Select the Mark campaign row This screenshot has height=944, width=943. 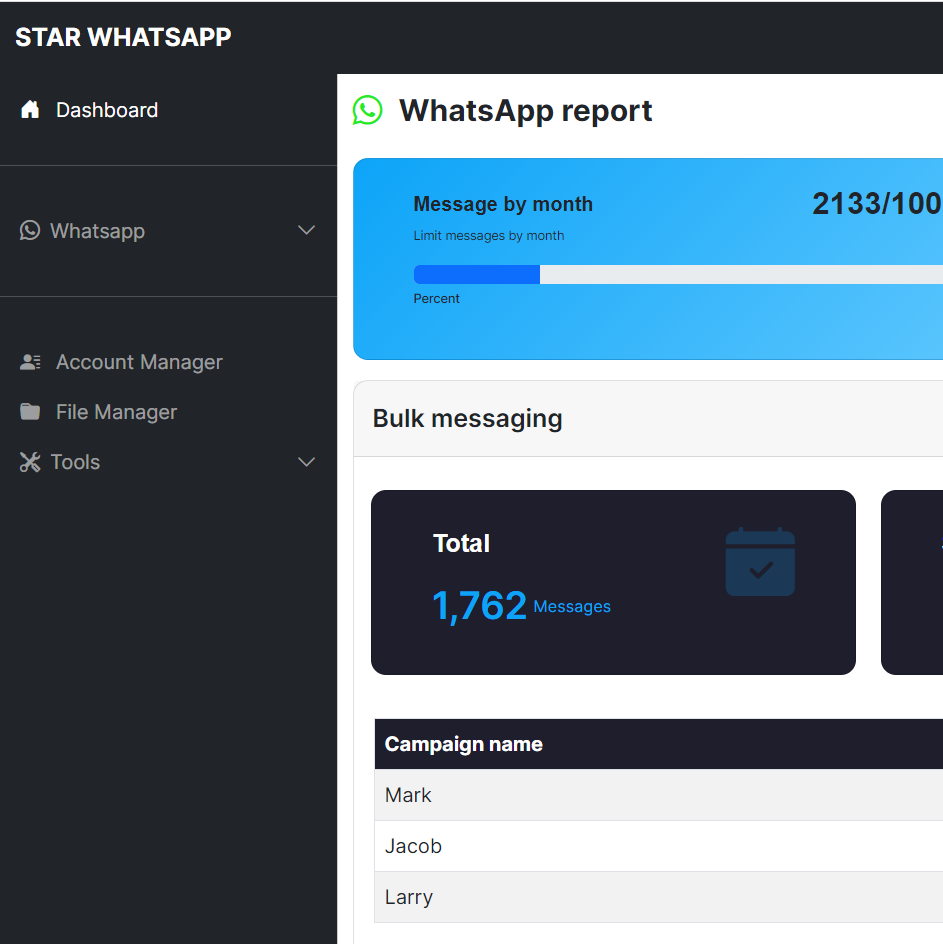click(409, 795)
